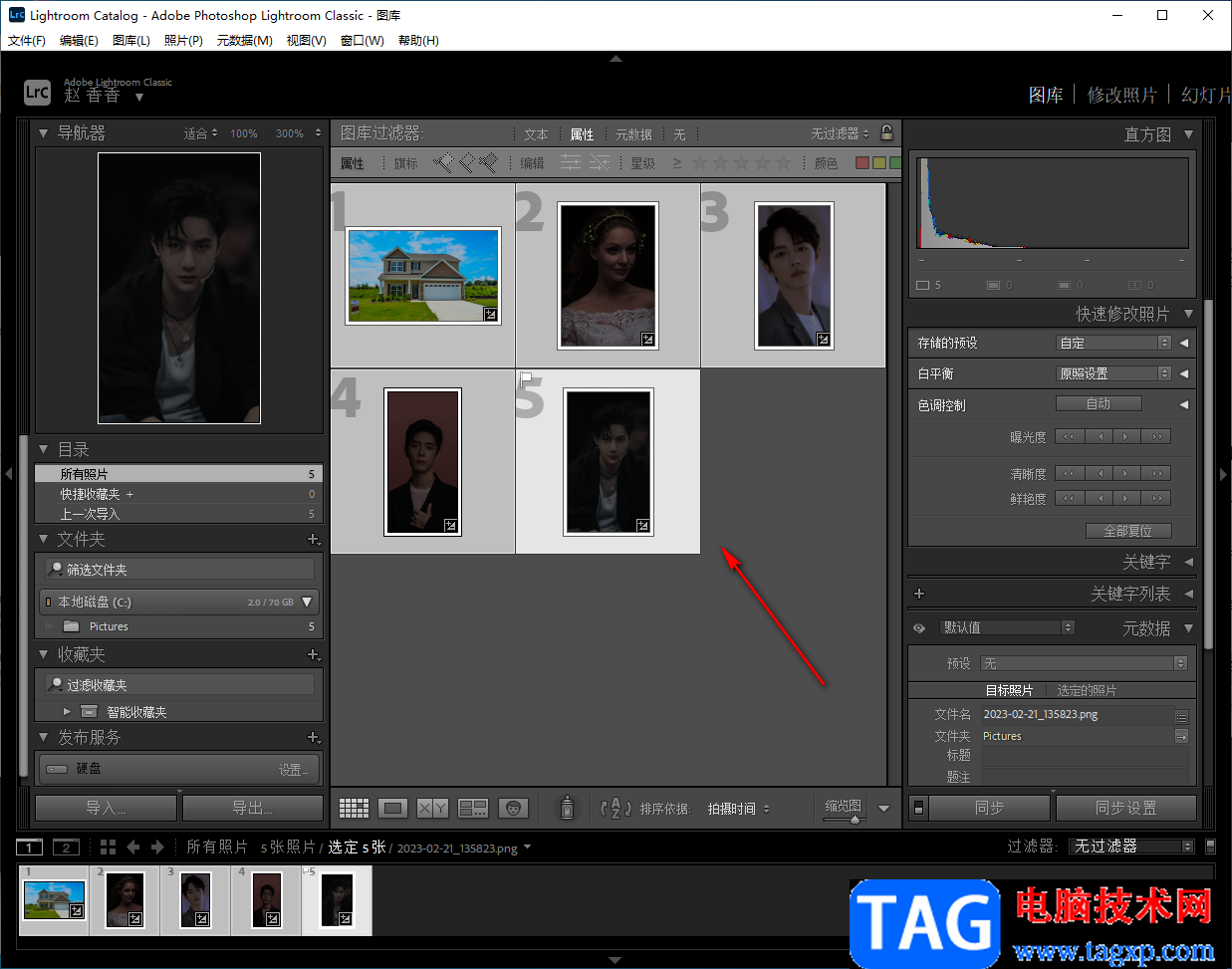Open 预设 dropdown showing 无
Viewport: 1232px width, 969px height.
pyautogui.click(x=1085, y=663)
